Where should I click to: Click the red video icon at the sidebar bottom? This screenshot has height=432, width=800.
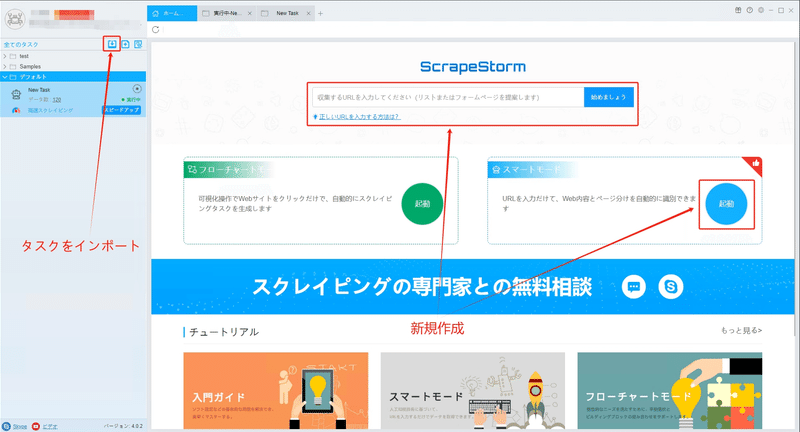(x=35, y=426)
